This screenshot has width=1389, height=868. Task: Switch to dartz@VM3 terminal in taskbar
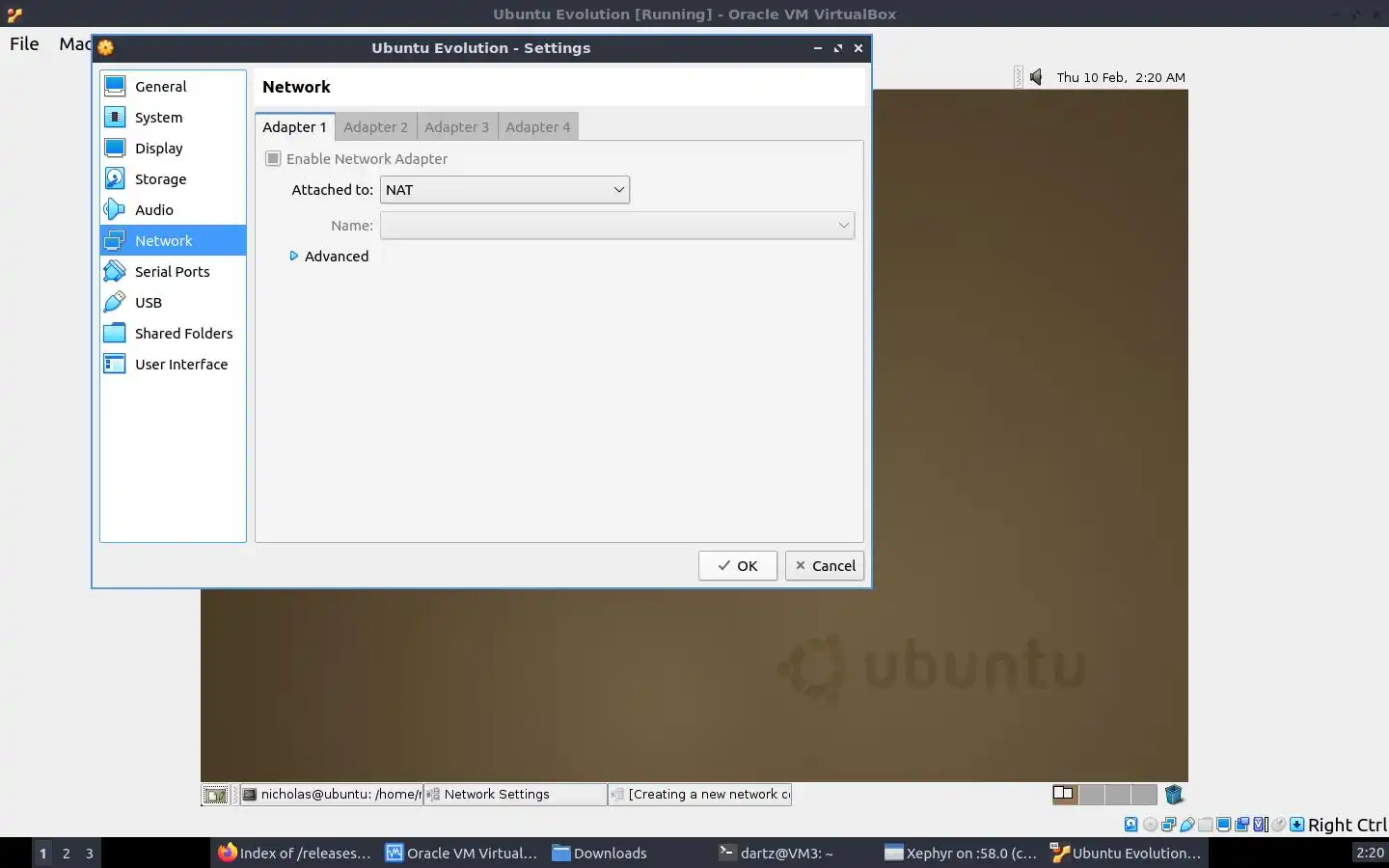click(797, 854)
